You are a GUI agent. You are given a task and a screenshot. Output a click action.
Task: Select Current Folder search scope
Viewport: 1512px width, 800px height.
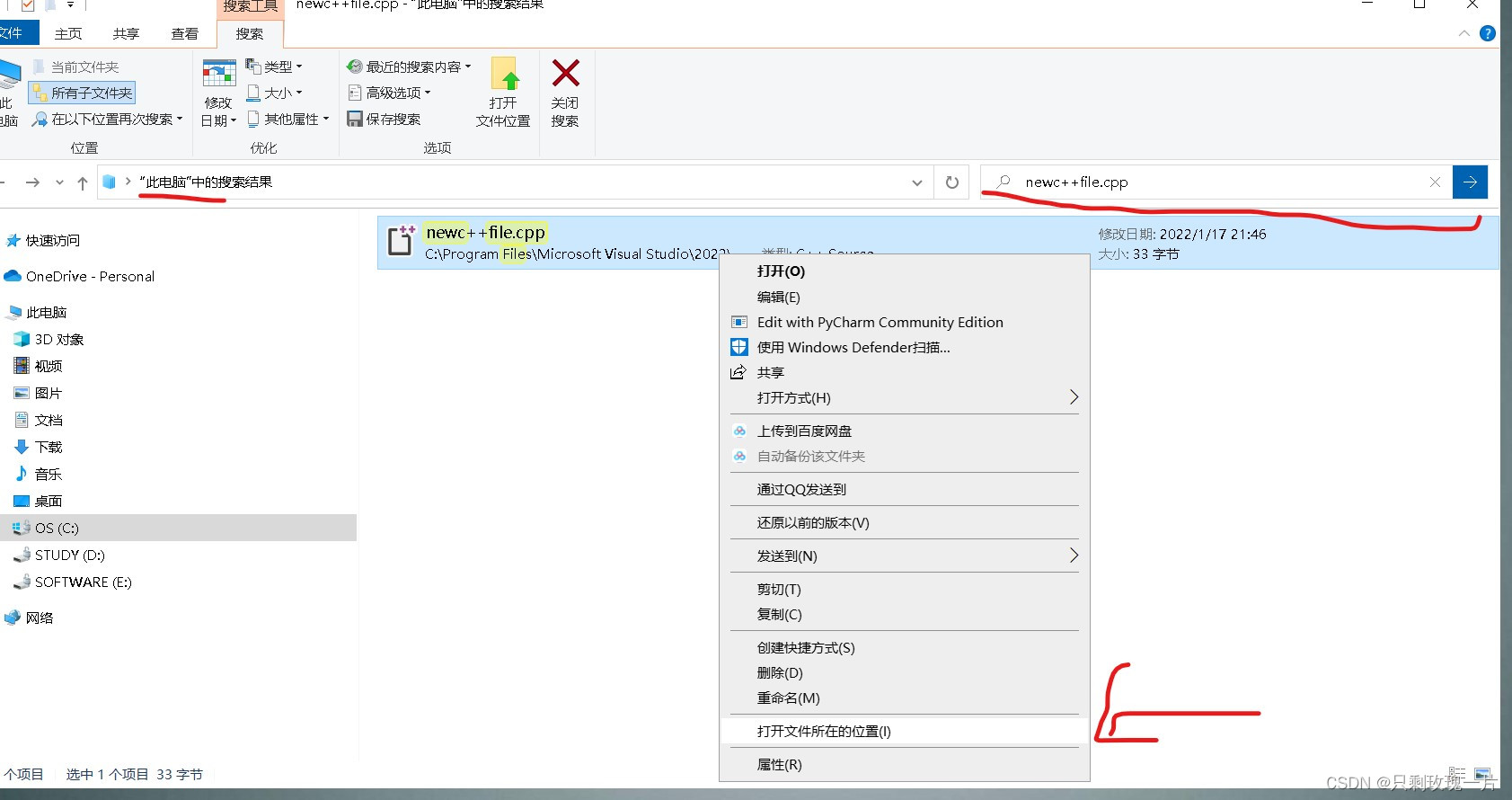pyautogui.click(x=75, y=67)
